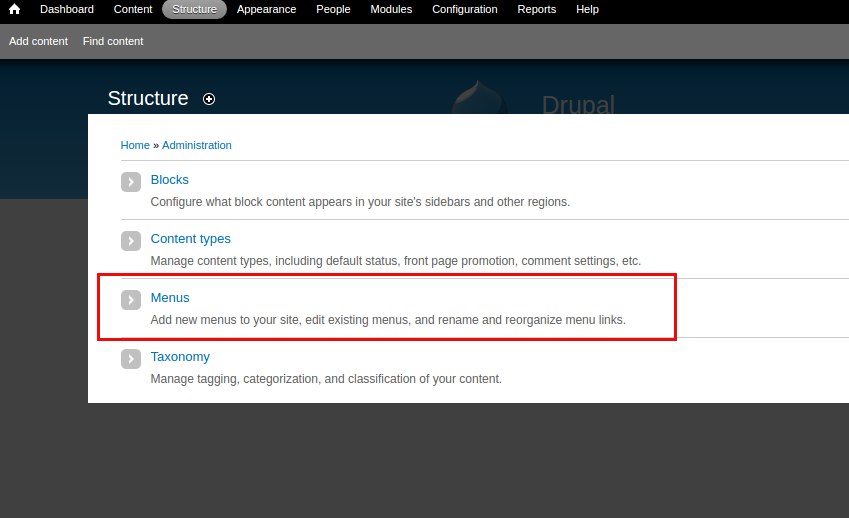Click the arrow icon next to Blocks

click(131, 182)
